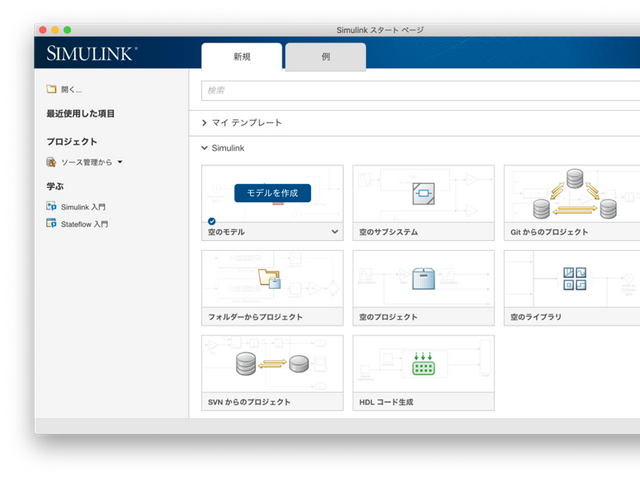Viewport: 640px width, 480px height.
Task: Close the window with the red button
Action: pyautogui.click(x=43, y=30)
